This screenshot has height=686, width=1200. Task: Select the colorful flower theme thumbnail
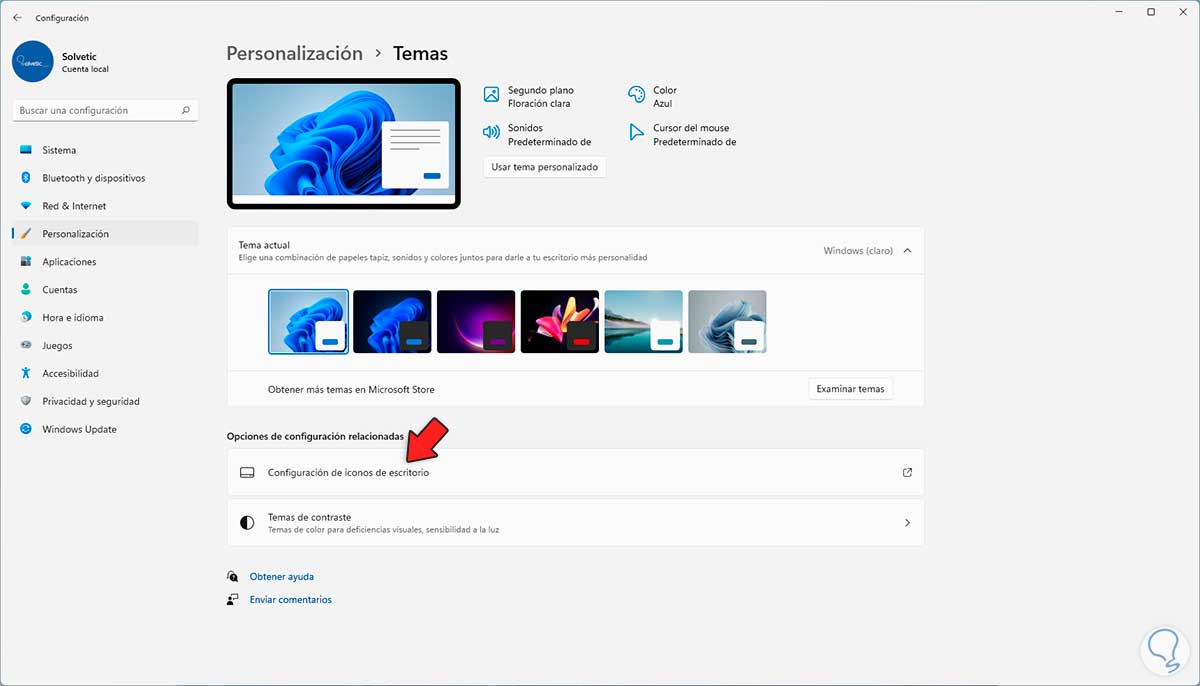(x=560, y=322)
